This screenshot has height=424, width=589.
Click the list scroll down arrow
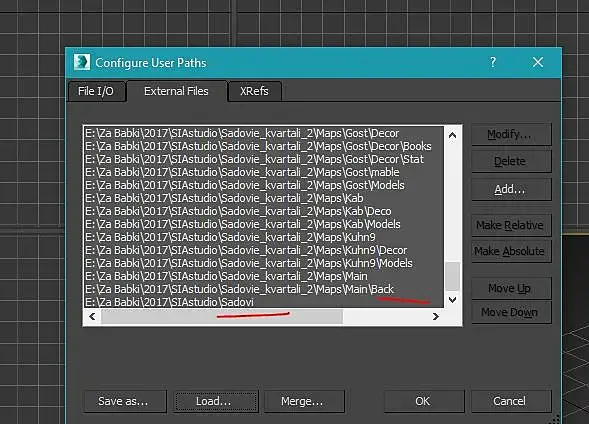[453, 300]
